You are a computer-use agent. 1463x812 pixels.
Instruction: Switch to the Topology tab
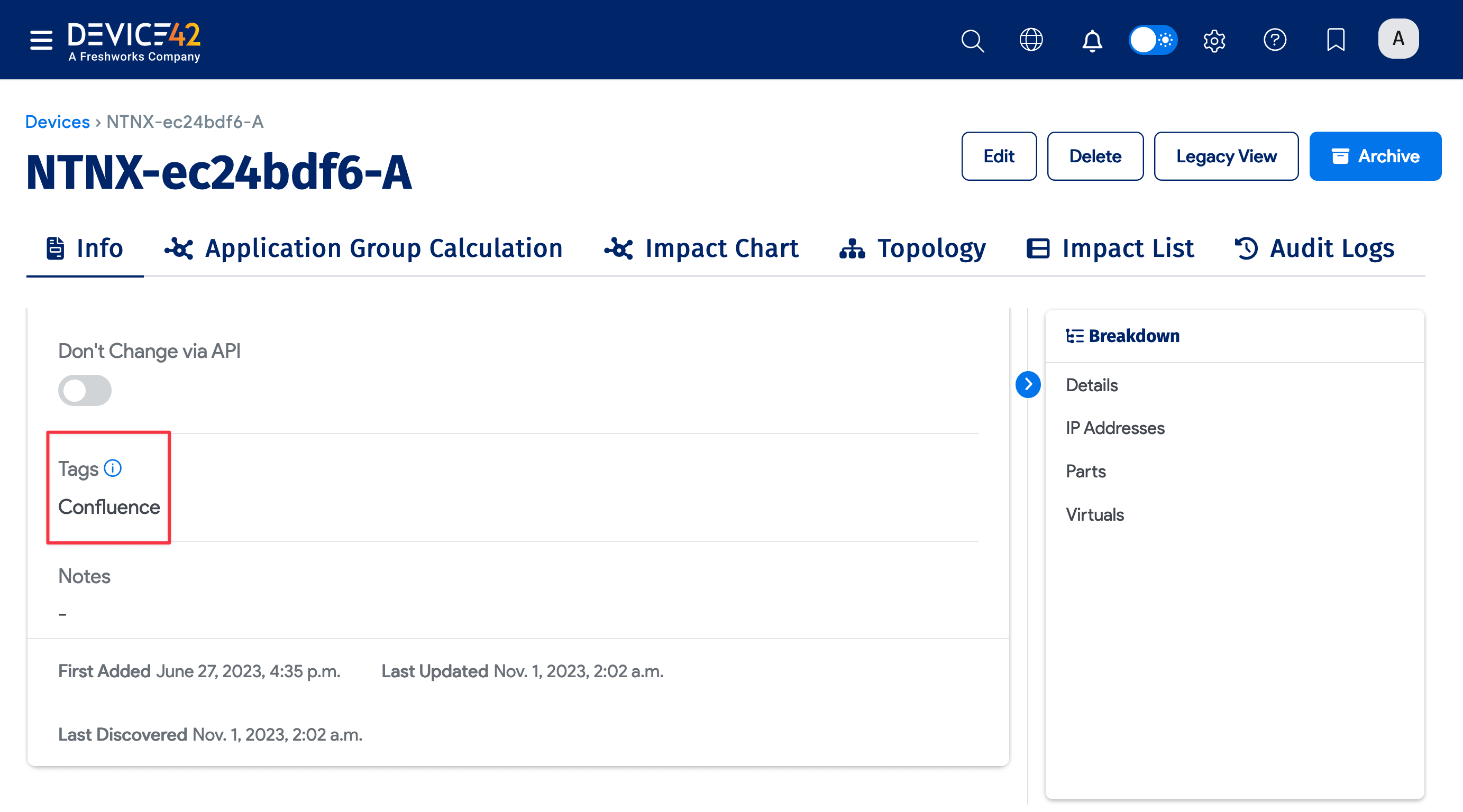pos(913,248)
